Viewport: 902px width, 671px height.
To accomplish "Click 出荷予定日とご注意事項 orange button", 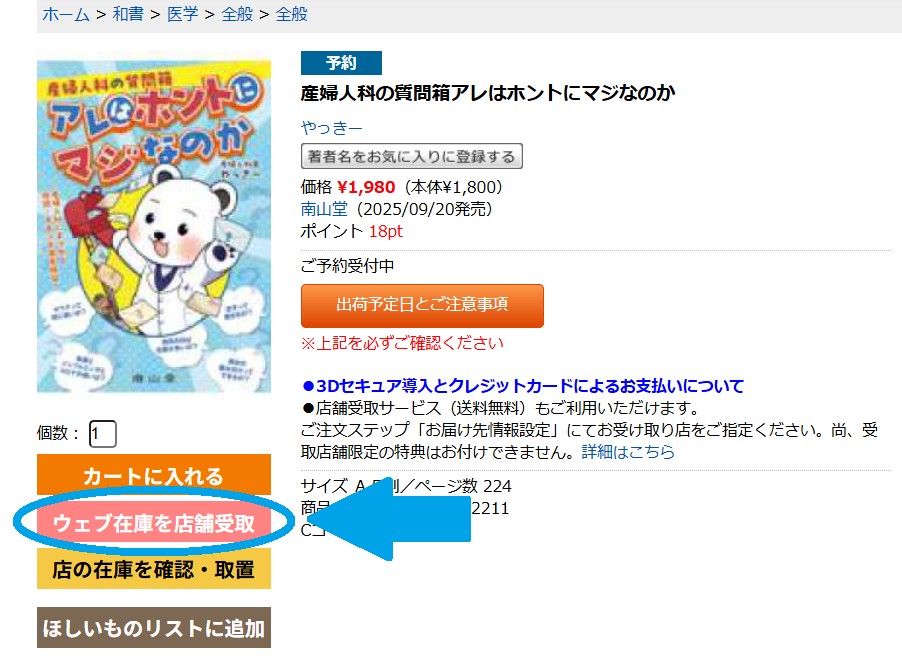I will click(422, 305).
